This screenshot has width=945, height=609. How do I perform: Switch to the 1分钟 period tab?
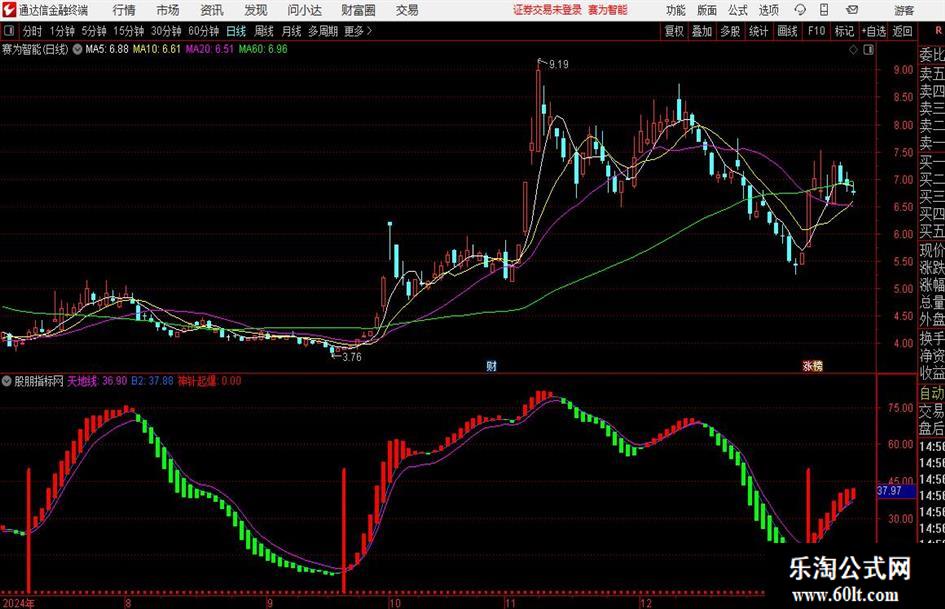pyautogui.click(x=62, y=31)
